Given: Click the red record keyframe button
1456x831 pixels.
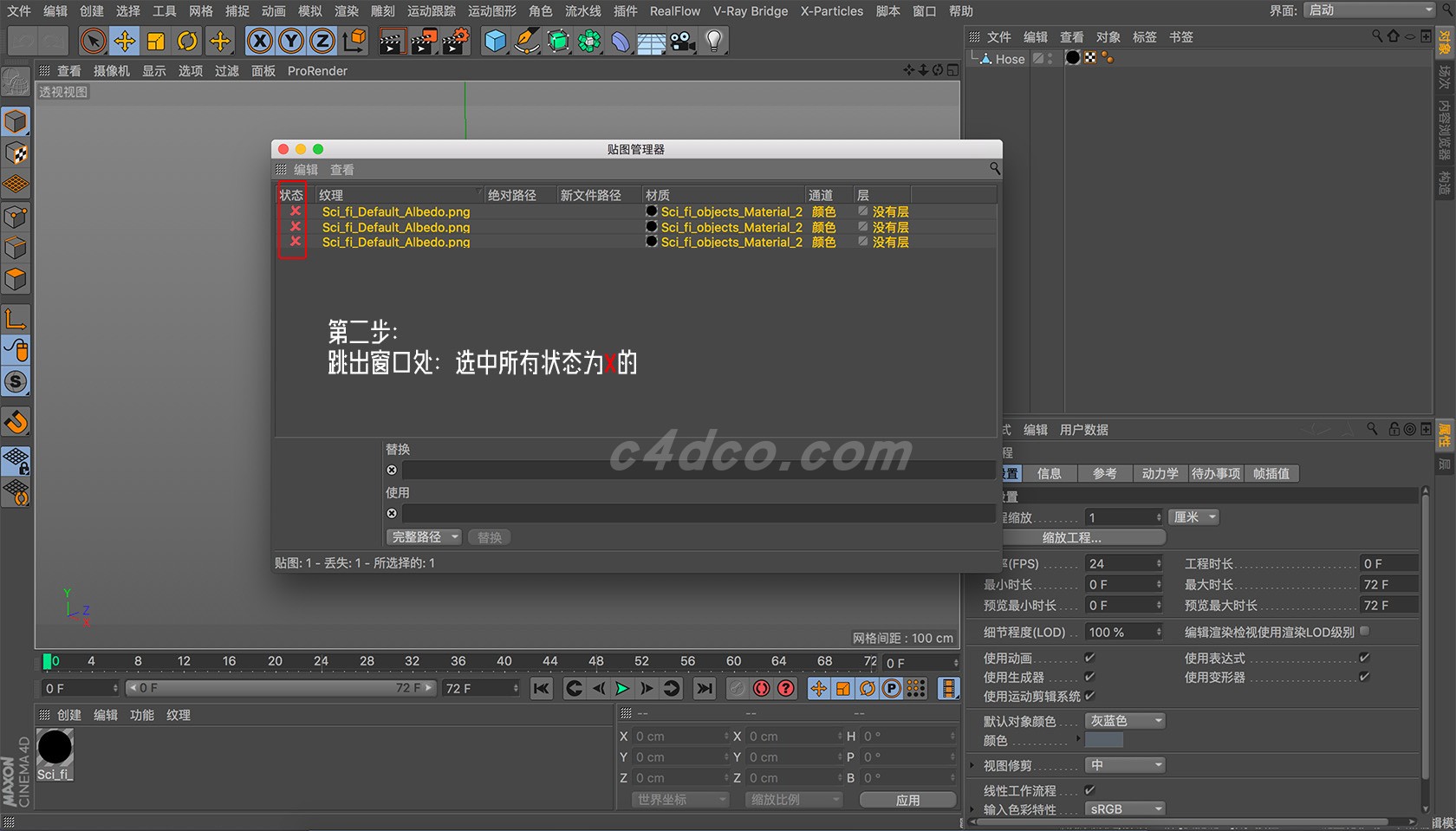Looking at the screenshot, I should 761,688.
